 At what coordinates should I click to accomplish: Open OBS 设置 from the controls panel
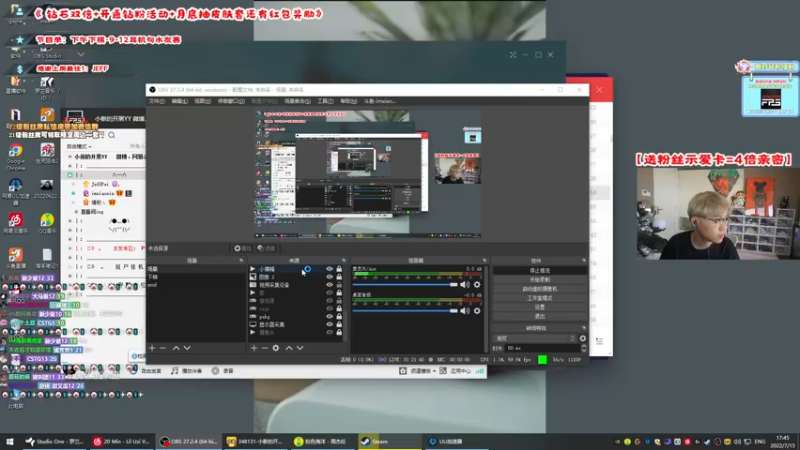point(540,307)
